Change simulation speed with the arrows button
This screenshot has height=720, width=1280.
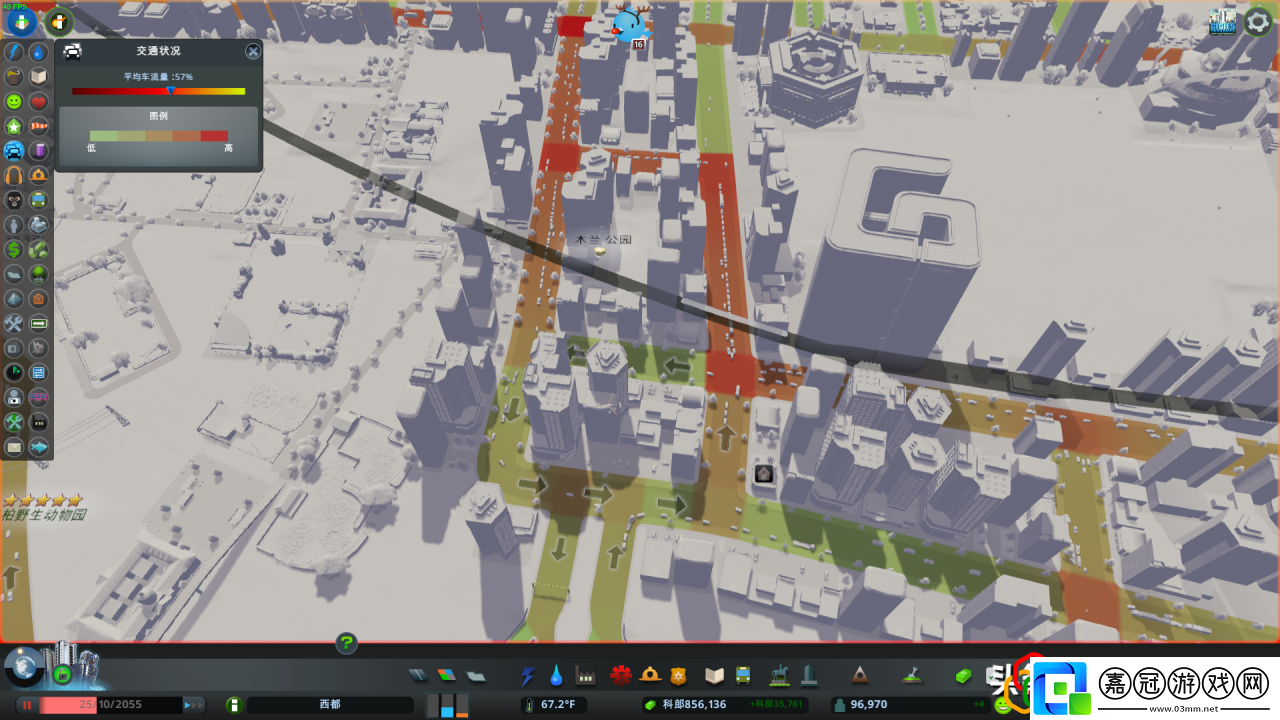click(194, 705)
